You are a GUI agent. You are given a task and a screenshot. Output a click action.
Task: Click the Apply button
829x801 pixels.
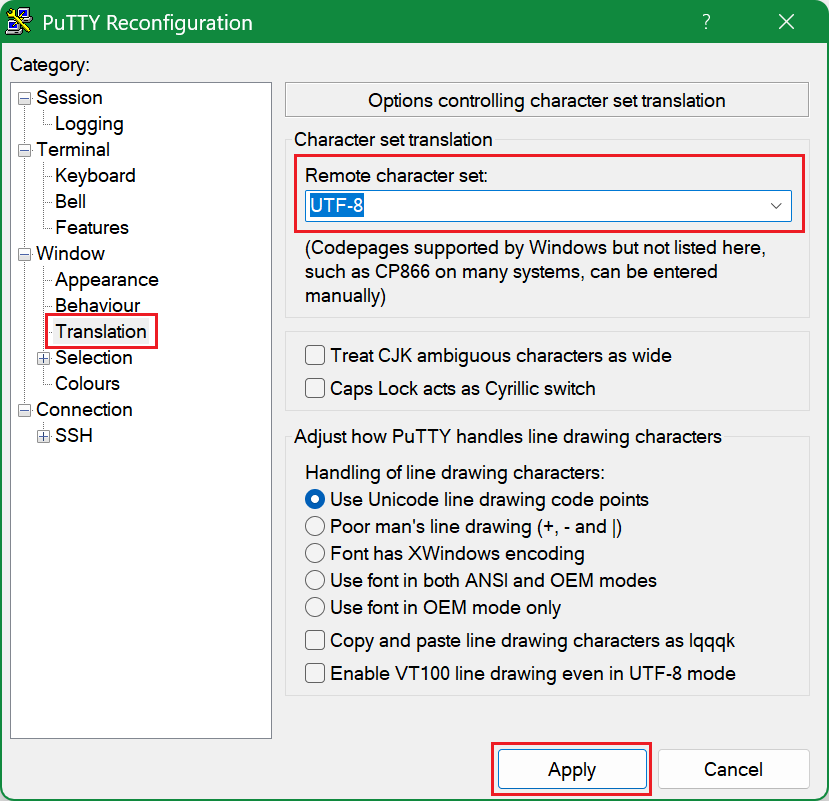572,769
